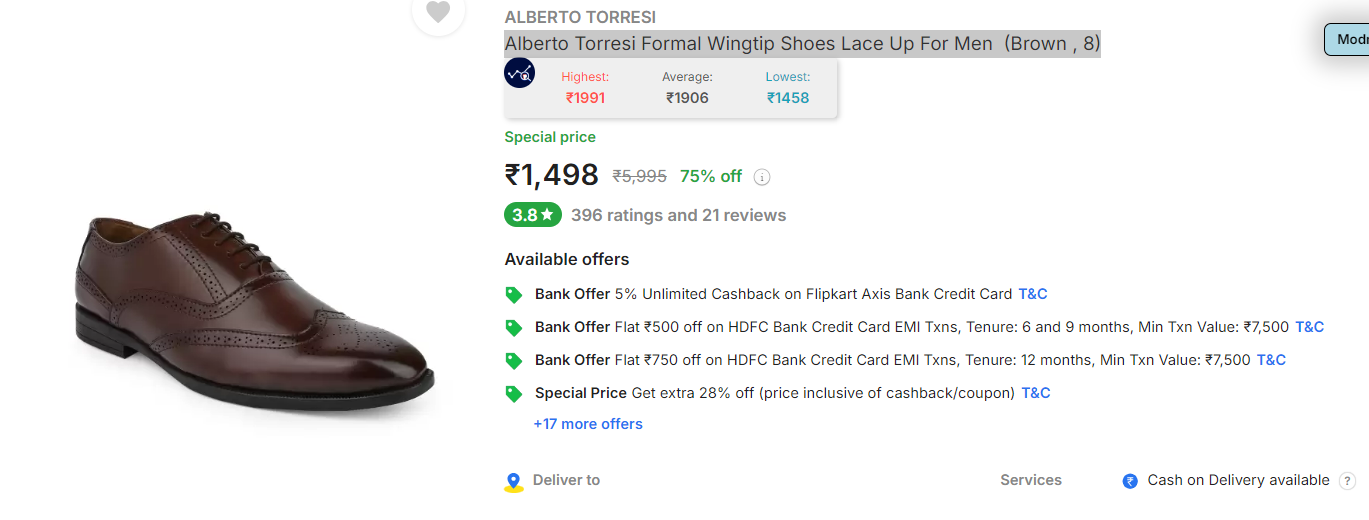Expand +17 more offers

point(588,424)
